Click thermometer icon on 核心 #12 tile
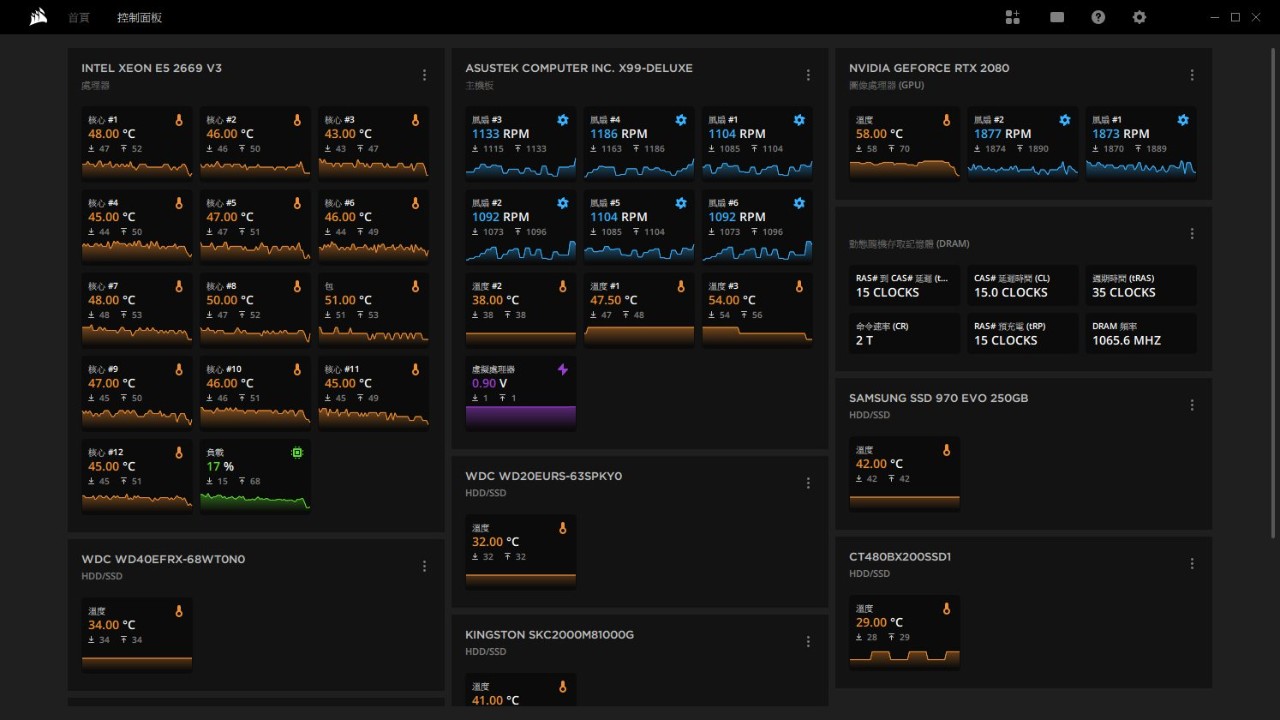The width and height of the screenshot is (1280, 720). click(x=179, y=452)
